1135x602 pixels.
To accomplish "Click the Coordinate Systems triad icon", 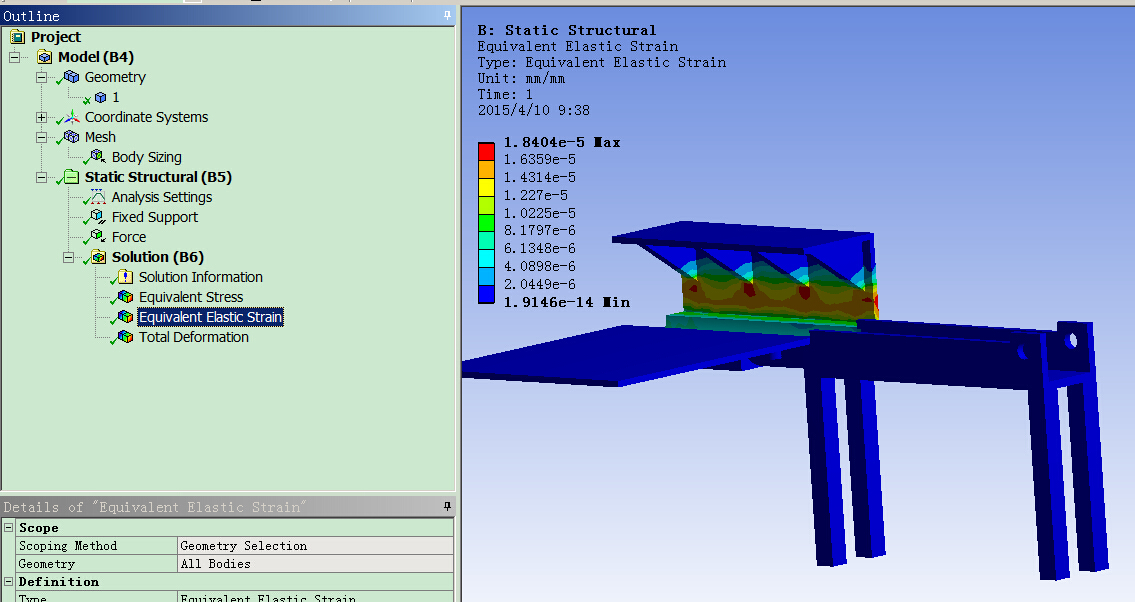I will point(72,117).
